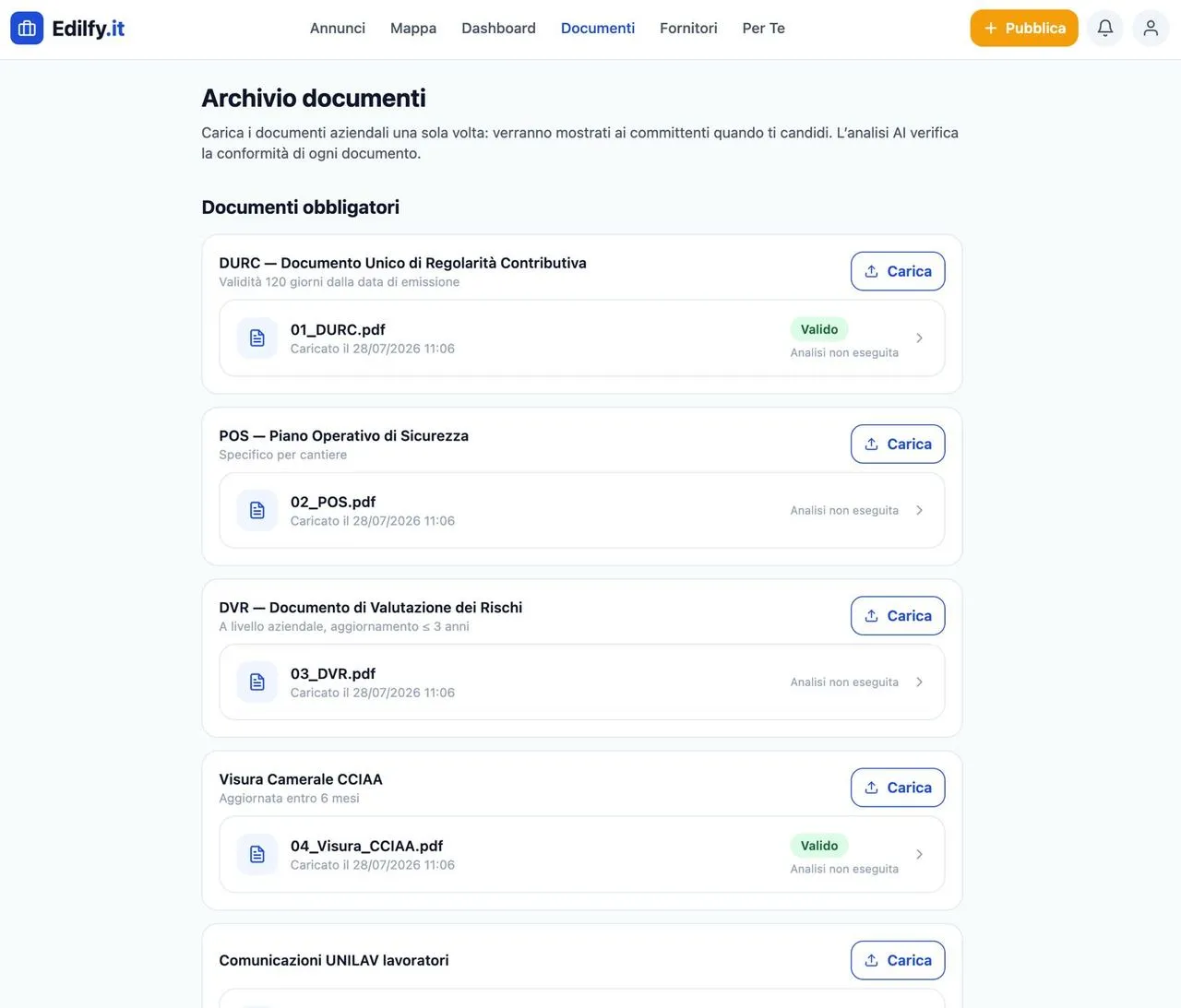
Task: Click the file icon next to 04_Visura_CCIAA.pdf
Action: [x=257, y=854]
